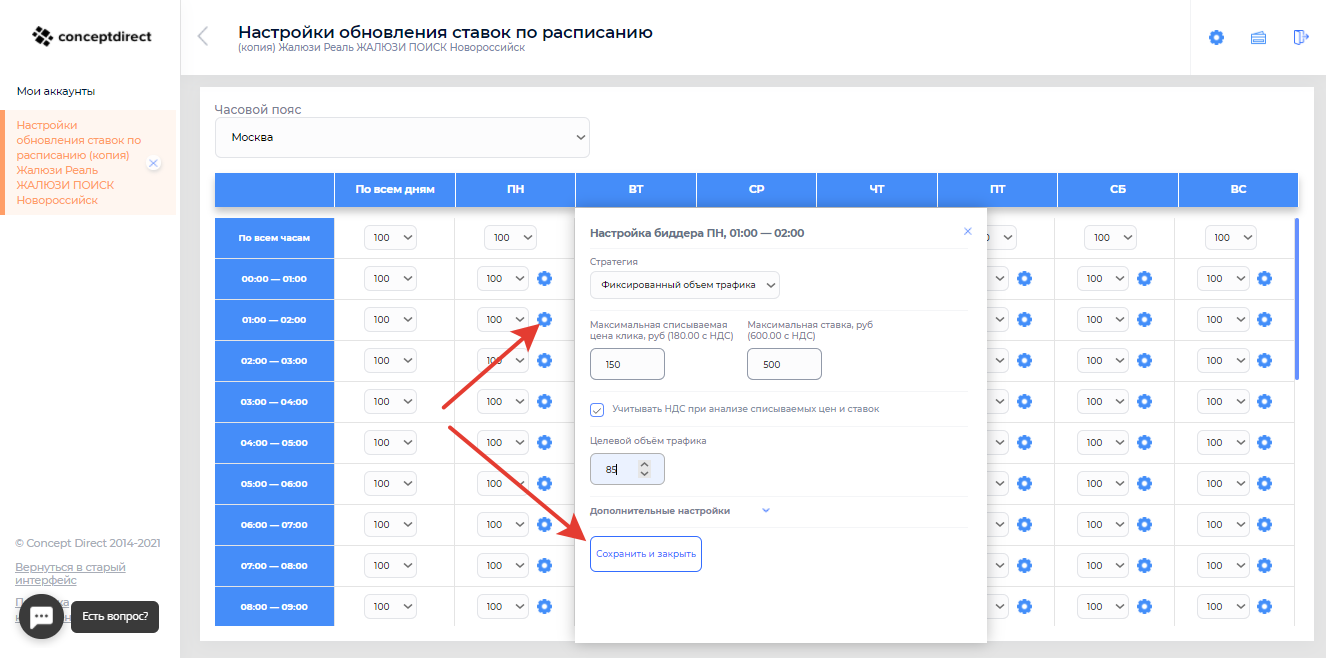Open ПН gear for 04:00 — 05:00

544,442
